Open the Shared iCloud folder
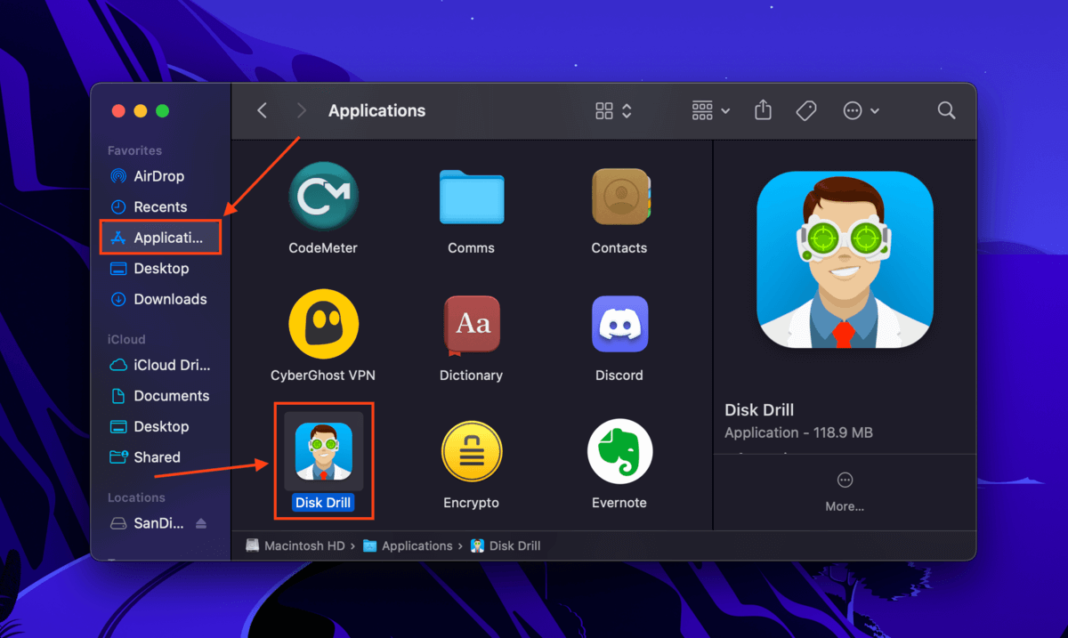 [x=155, y=457]
